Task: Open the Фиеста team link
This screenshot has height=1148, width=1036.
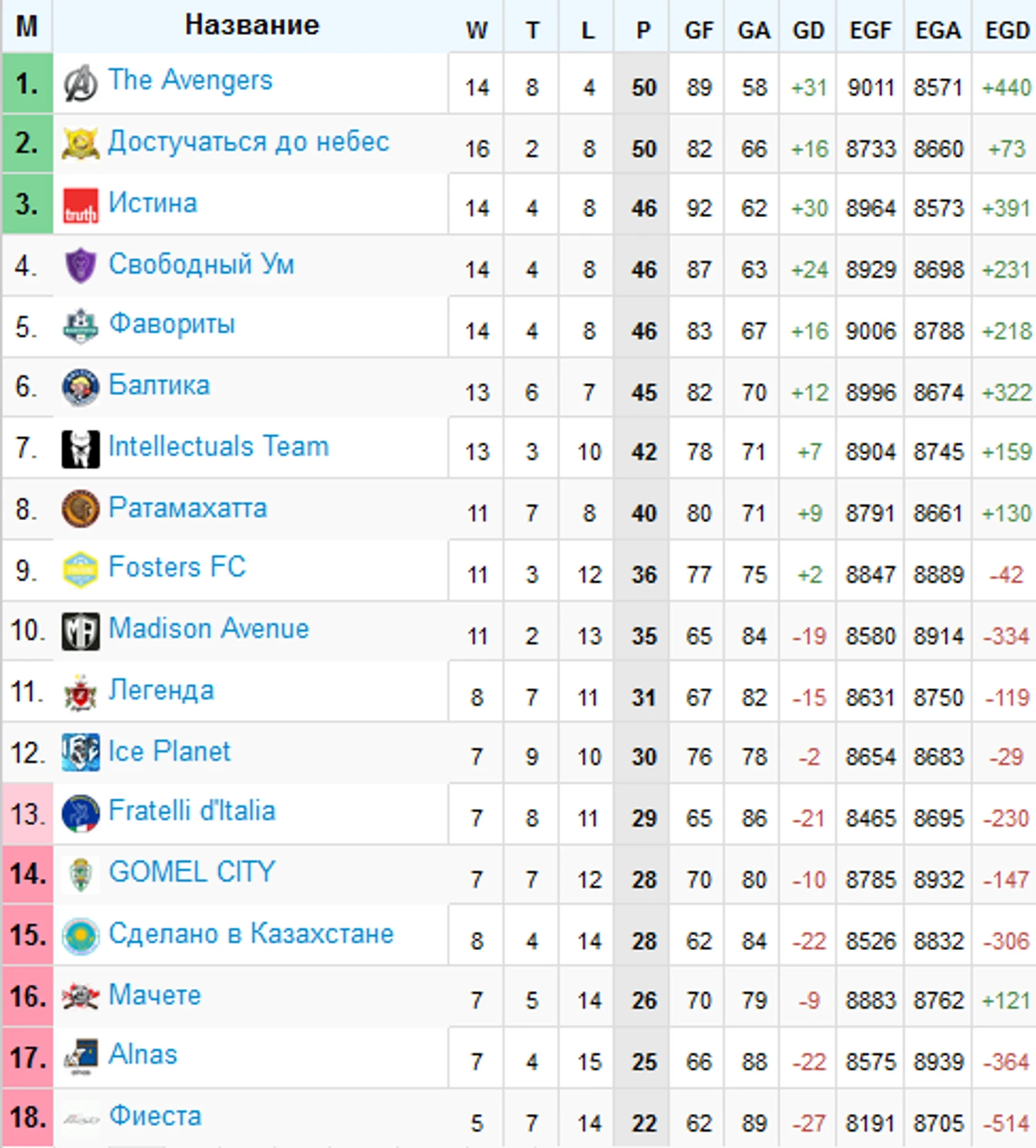Action: tap(155, 1116)
